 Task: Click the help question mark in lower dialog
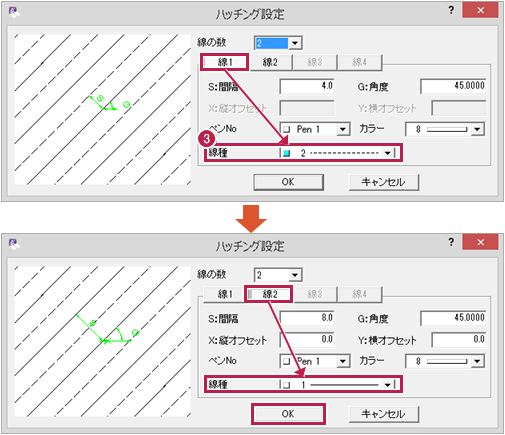pos(451,242)
